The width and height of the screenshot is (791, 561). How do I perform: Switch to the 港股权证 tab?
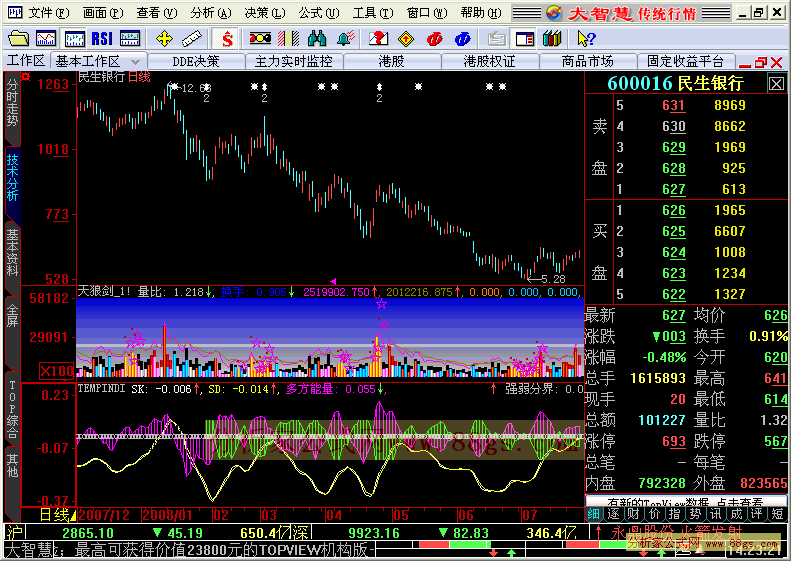pos(489,62)
